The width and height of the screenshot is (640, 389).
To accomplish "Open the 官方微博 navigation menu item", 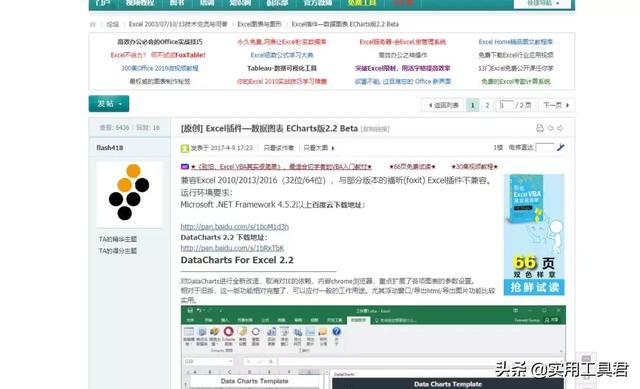I will click(x=318, y=3).
